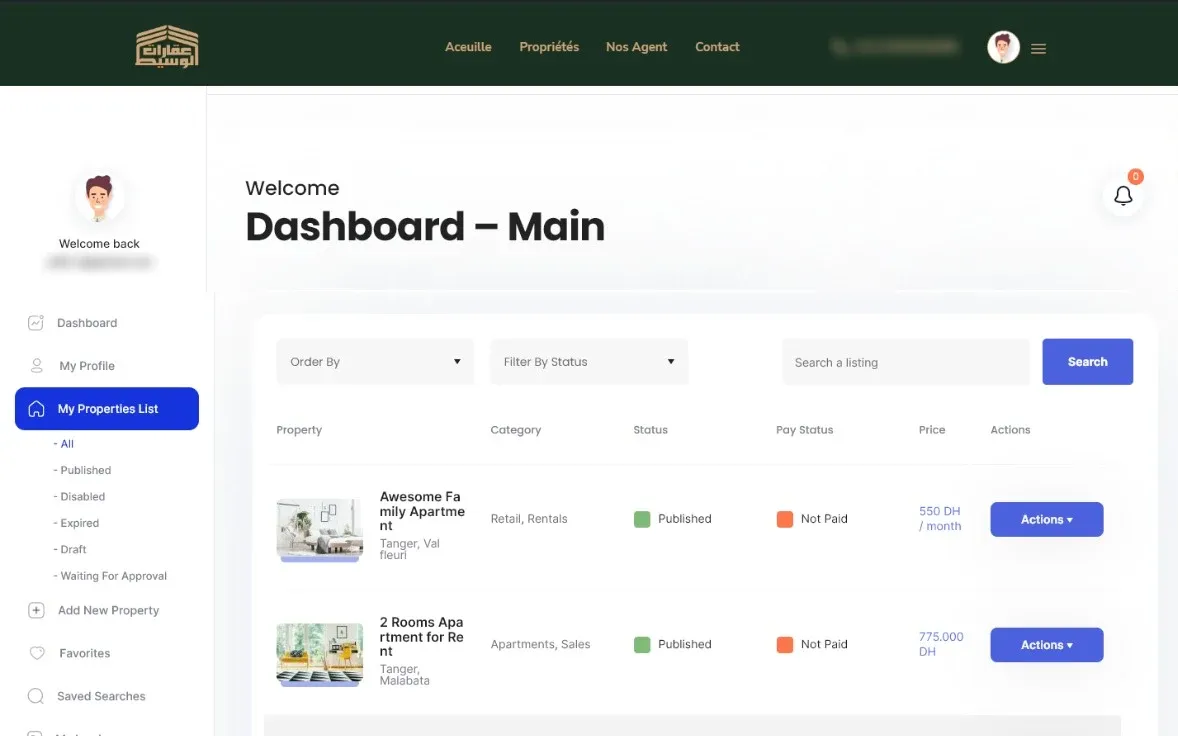
Task: Click the magnifier icon beside Saved Searches
Action: [35, 696]
